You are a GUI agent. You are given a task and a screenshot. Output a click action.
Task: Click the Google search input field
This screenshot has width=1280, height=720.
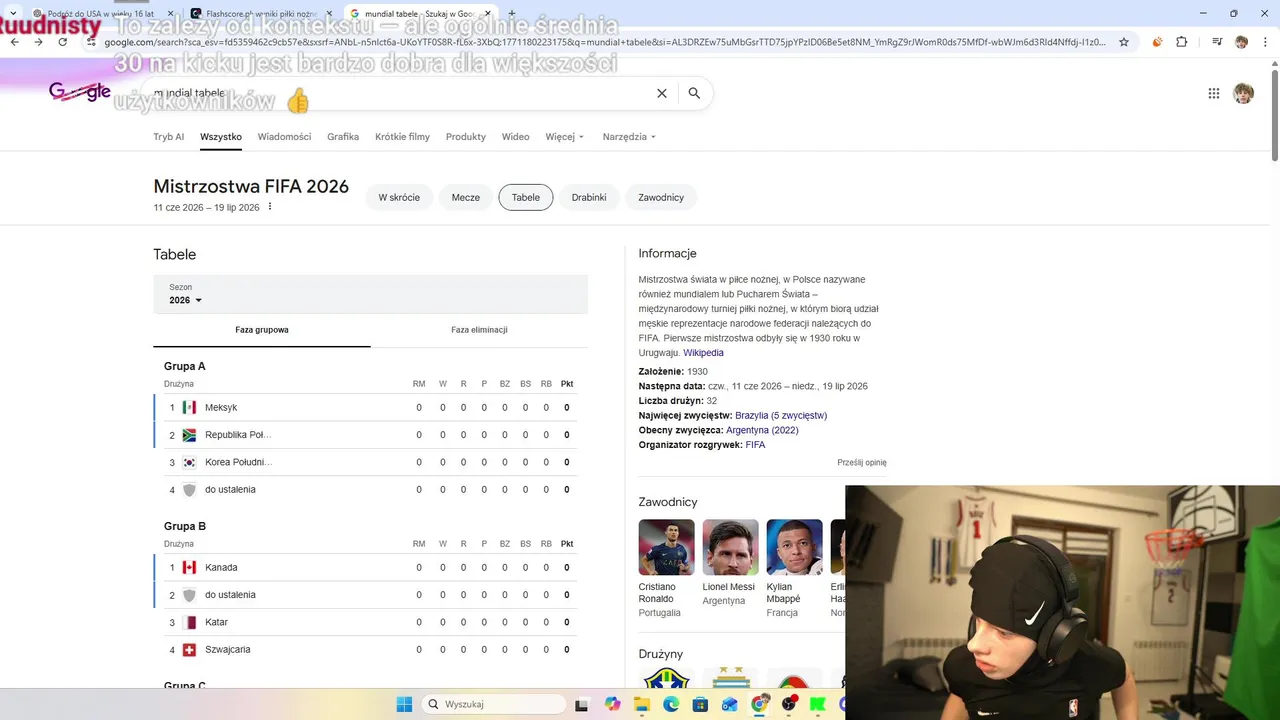[x=400, y=93]
